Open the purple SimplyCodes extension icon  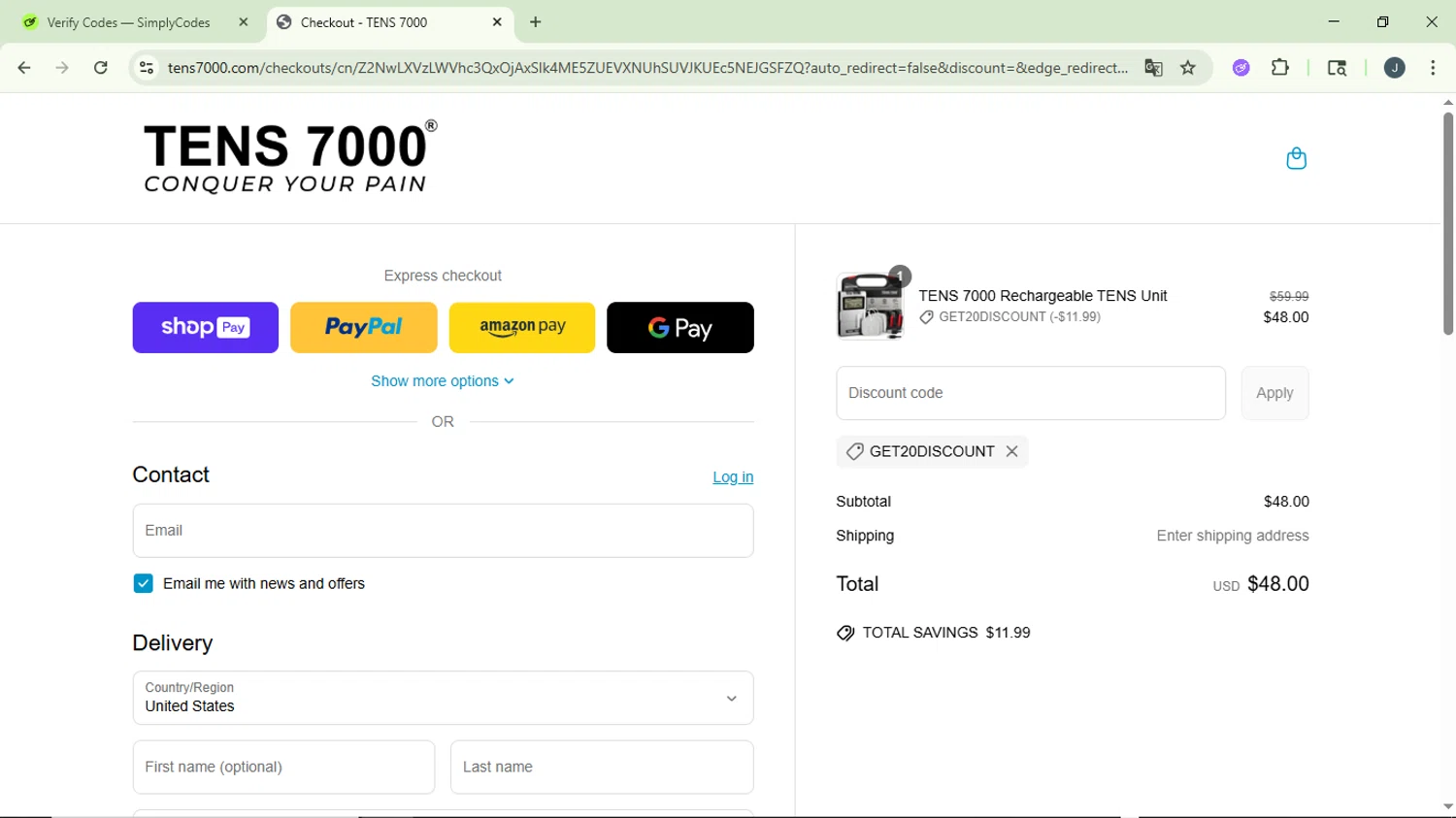point(1241,68)
